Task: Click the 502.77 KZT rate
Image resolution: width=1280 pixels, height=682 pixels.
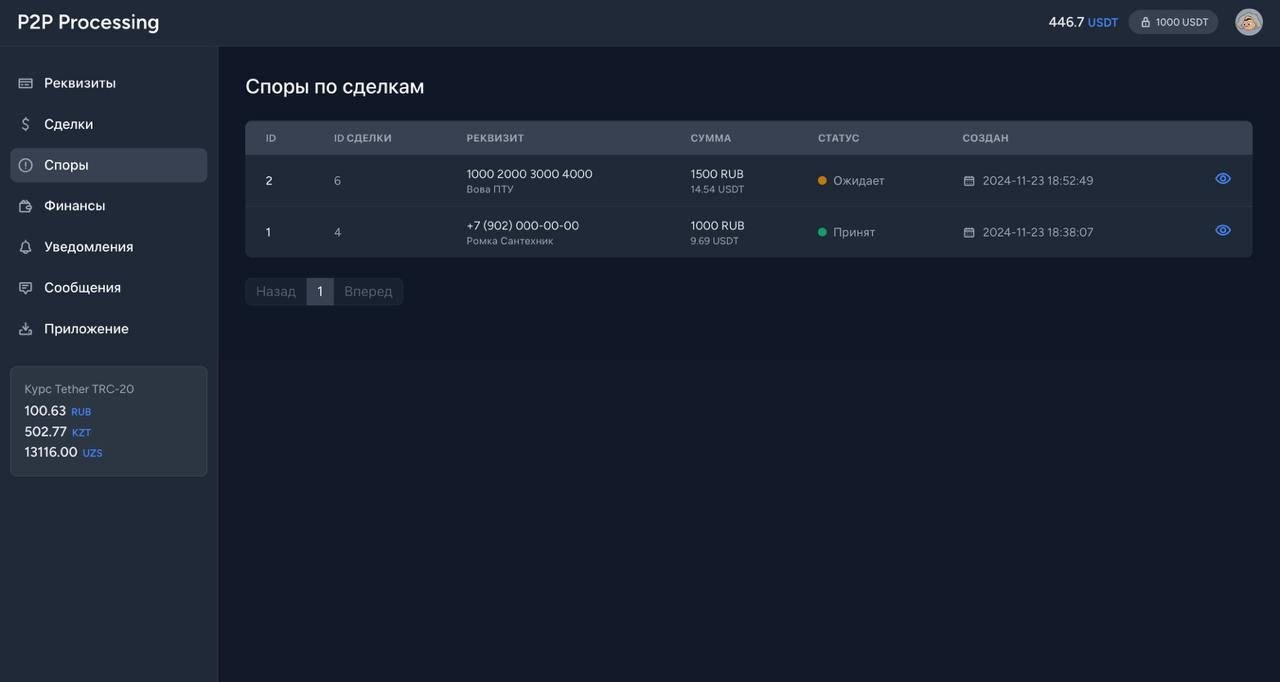Action: pos(58,432)
